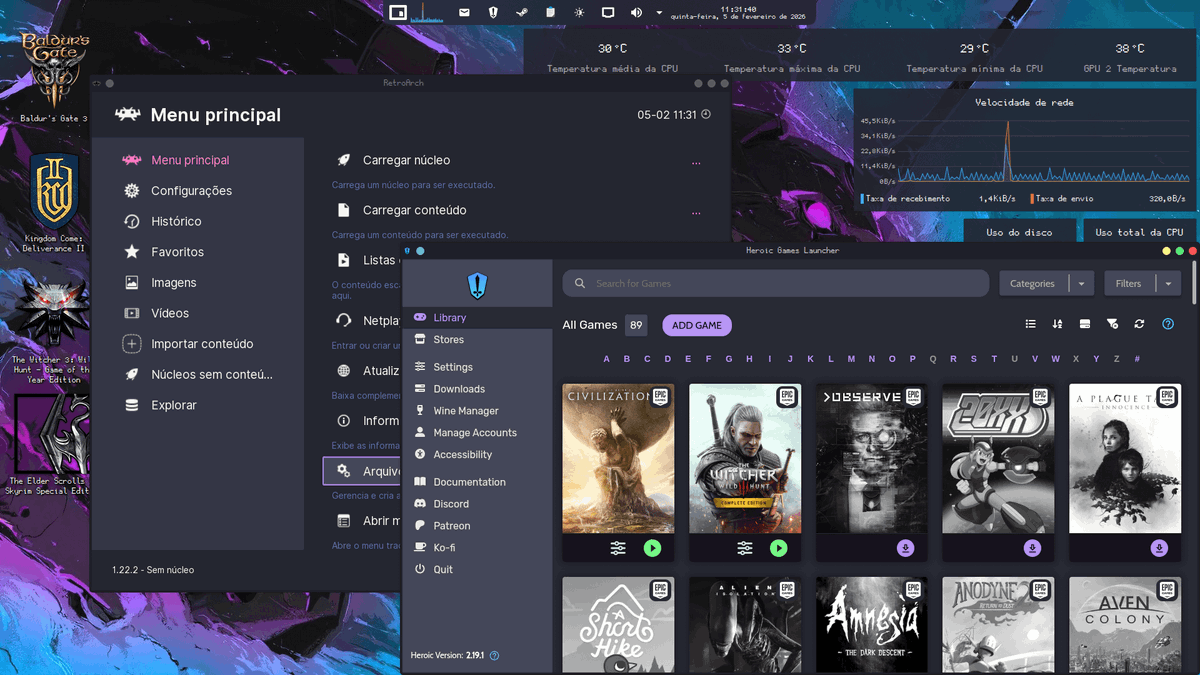
Task: Open settings for Civilization VI card
Action: [618, 548]
